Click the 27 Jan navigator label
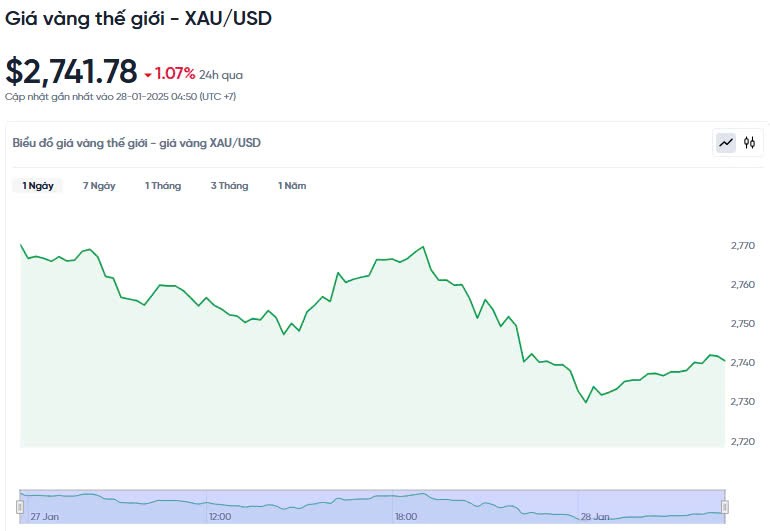 44,517
